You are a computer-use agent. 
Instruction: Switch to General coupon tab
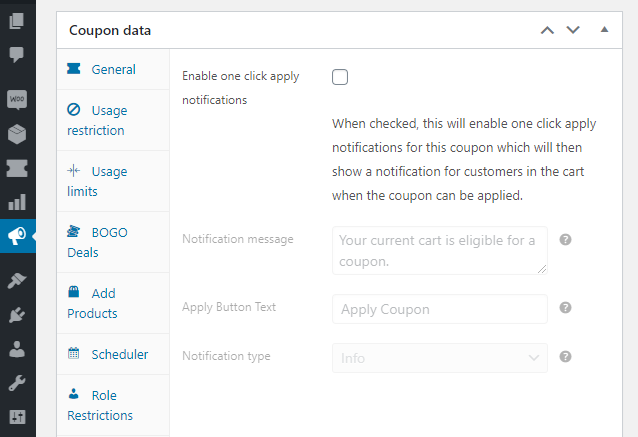click(x=113, y=70)
